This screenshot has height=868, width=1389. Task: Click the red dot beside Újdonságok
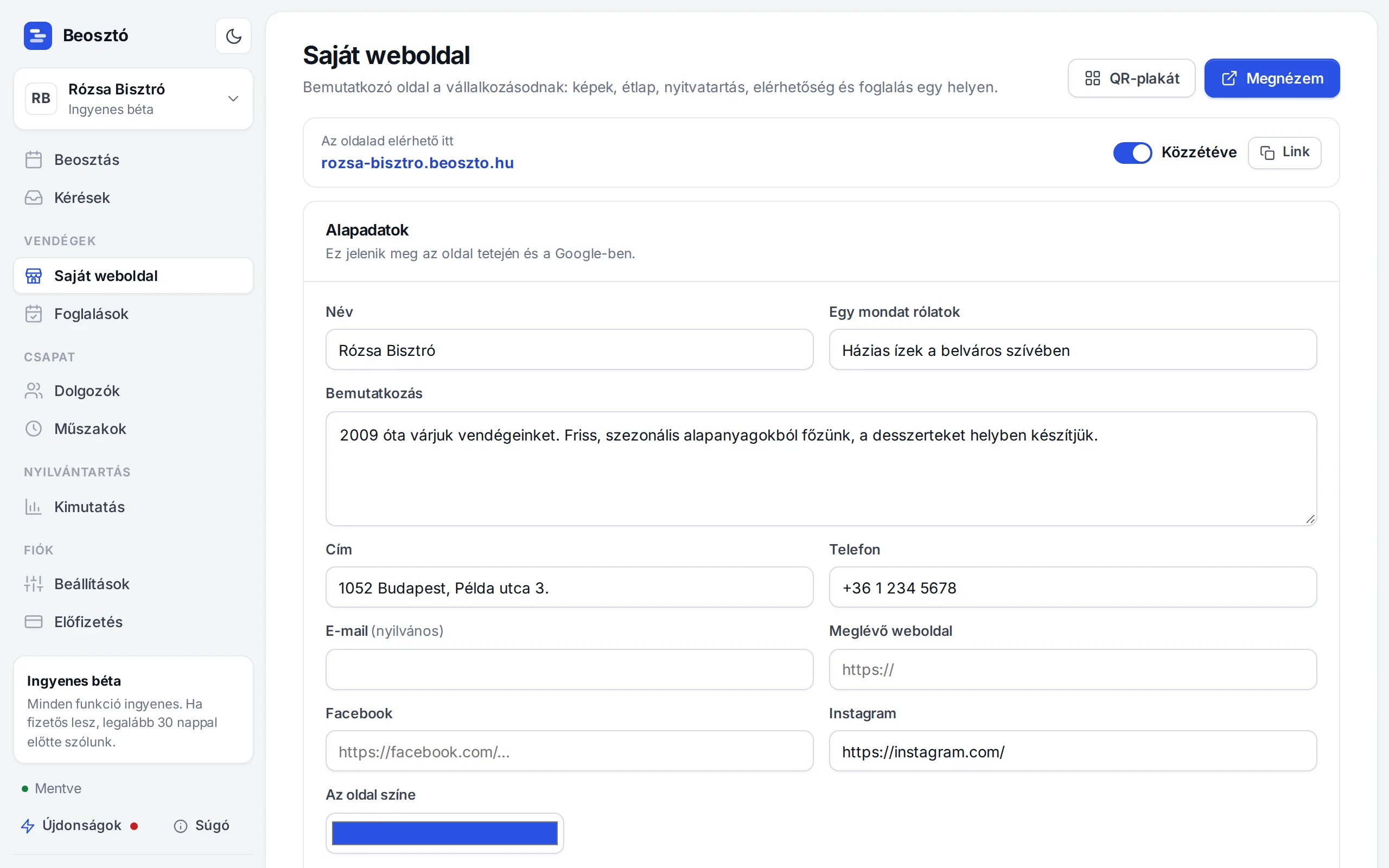[x=133, y=826]
